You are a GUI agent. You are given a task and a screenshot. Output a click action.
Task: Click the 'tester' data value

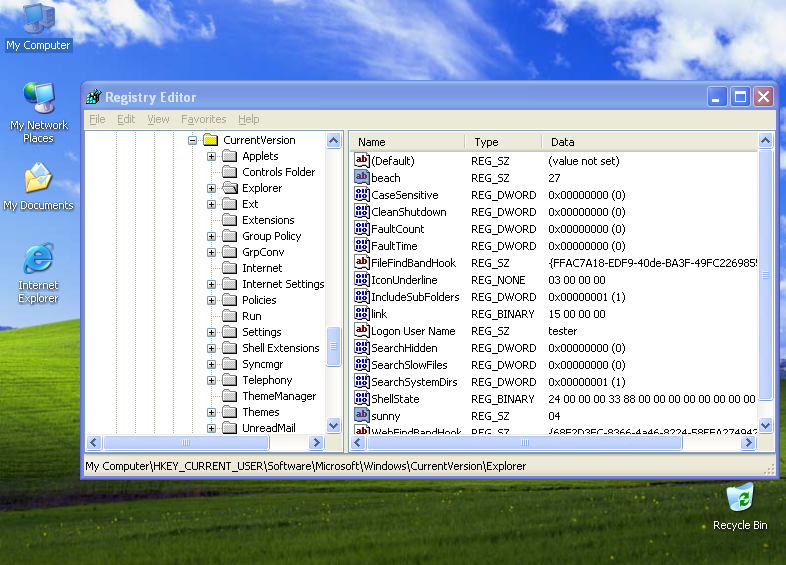[562, 331]
